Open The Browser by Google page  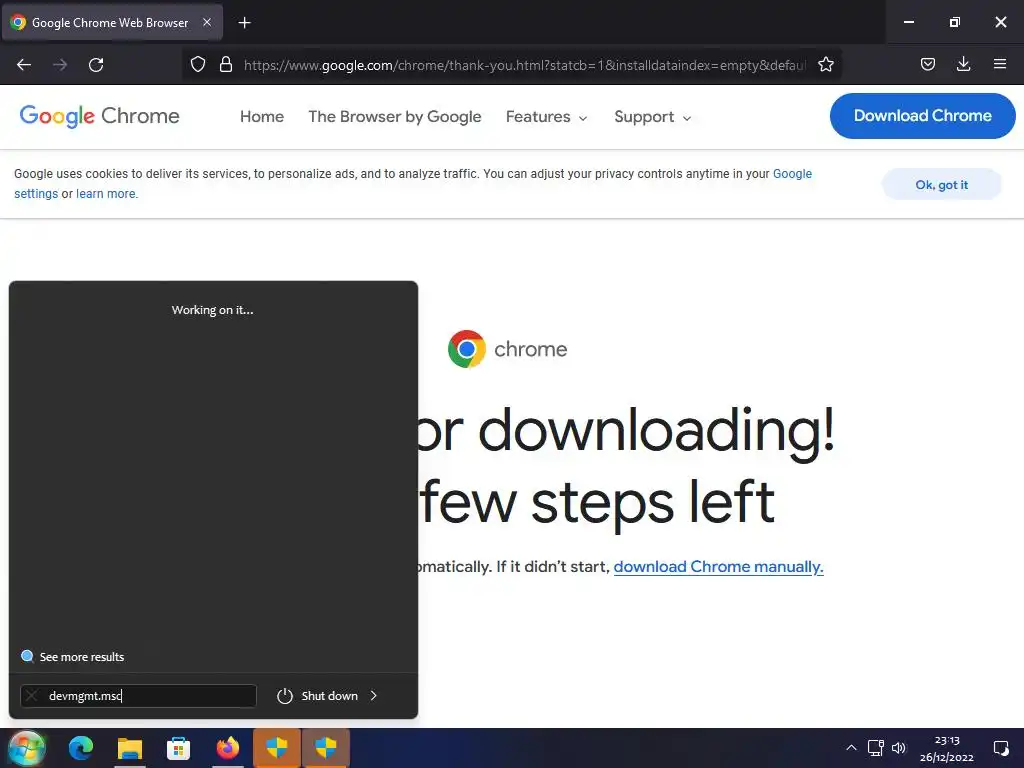[x=394, y=116]
